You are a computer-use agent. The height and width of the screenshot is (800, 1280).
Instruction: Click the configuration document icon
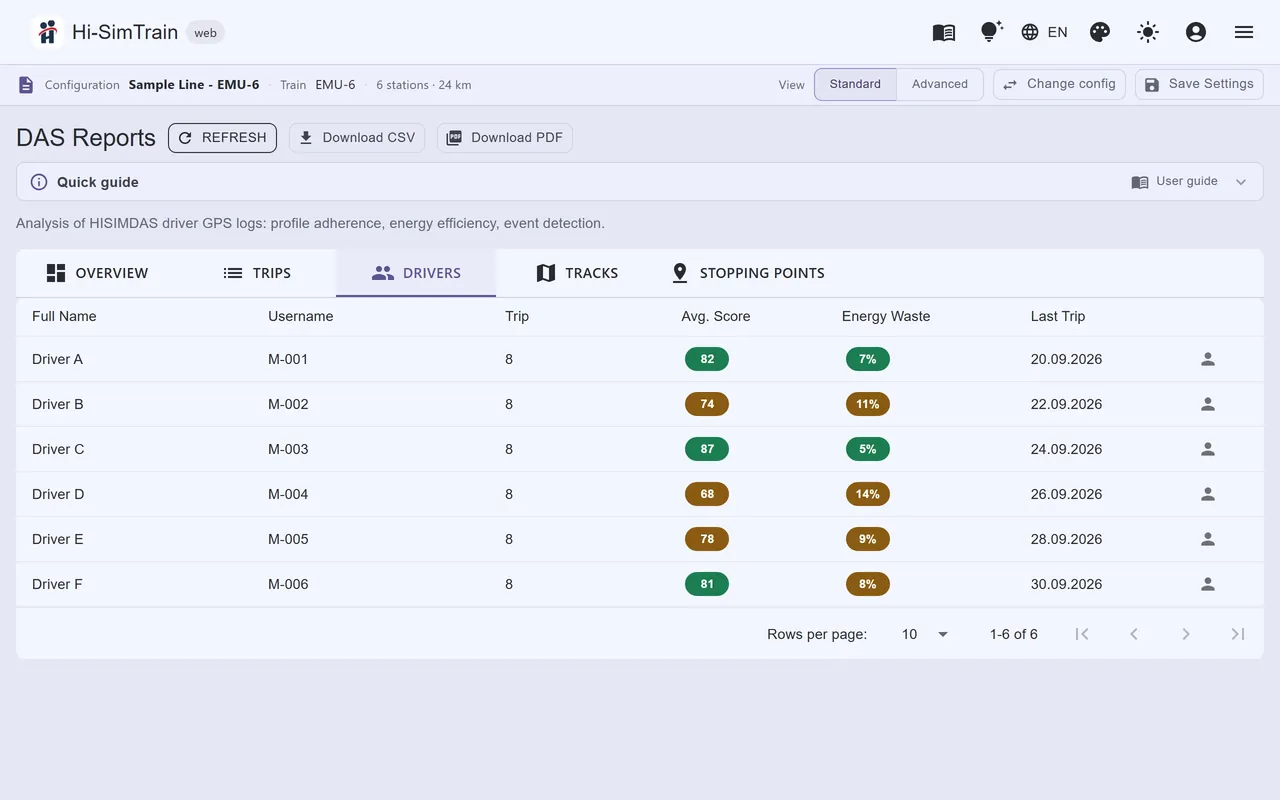[26, 85]
